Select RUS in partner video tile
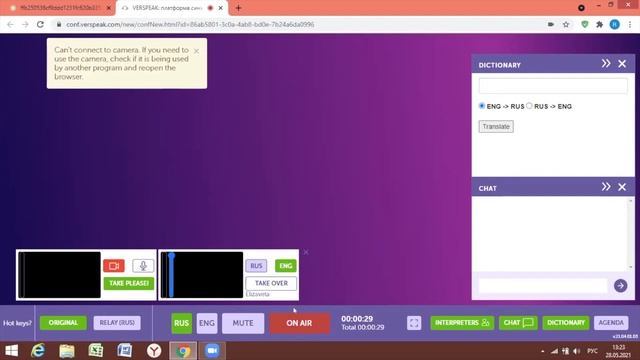This screenshot has width=640, height=360. point(256,266)
